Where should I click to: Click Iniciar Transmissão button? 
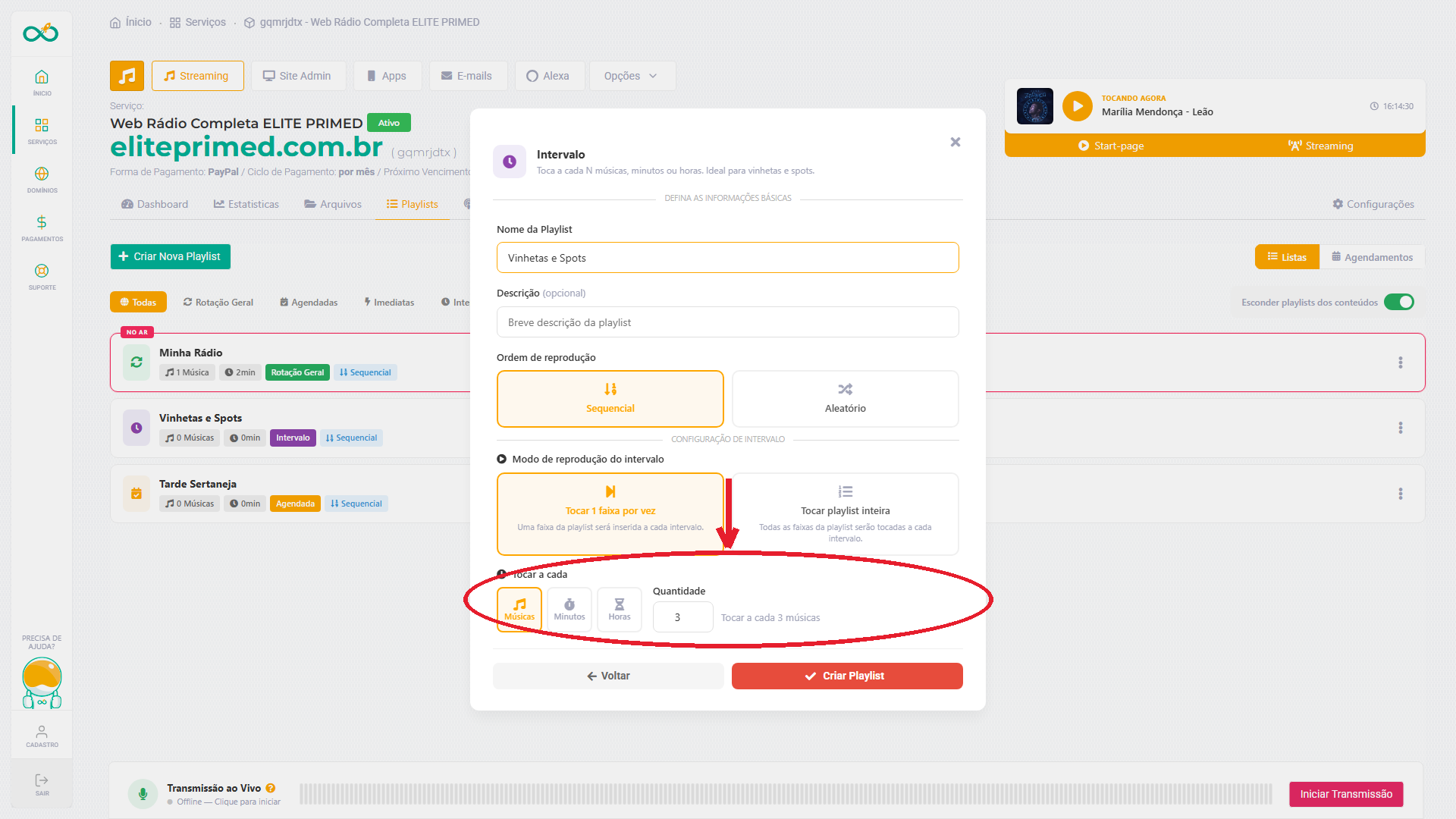tap(1346, 794)
